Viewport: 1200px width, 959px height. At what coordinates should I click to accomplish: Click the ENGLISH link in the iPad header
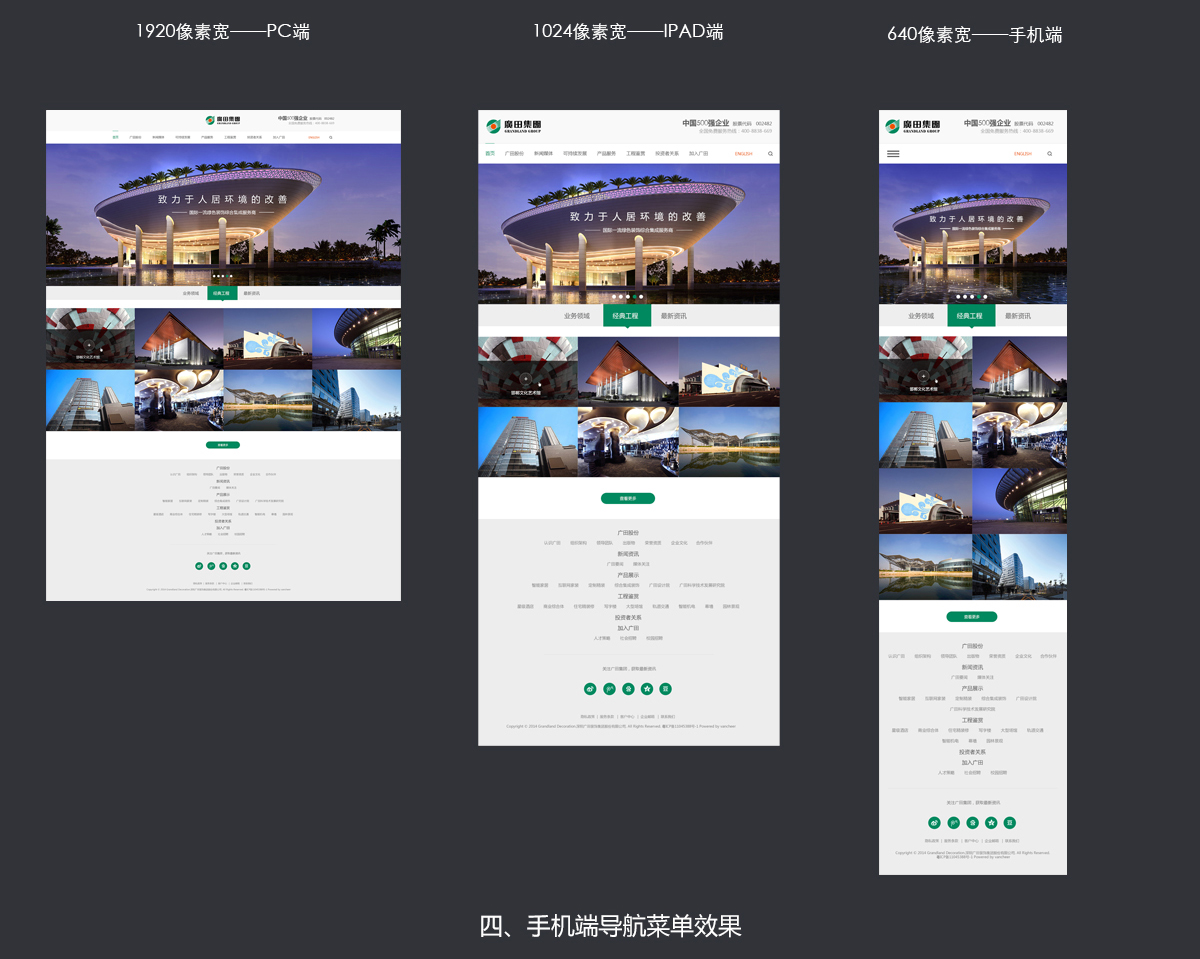[x=743, y=154]
